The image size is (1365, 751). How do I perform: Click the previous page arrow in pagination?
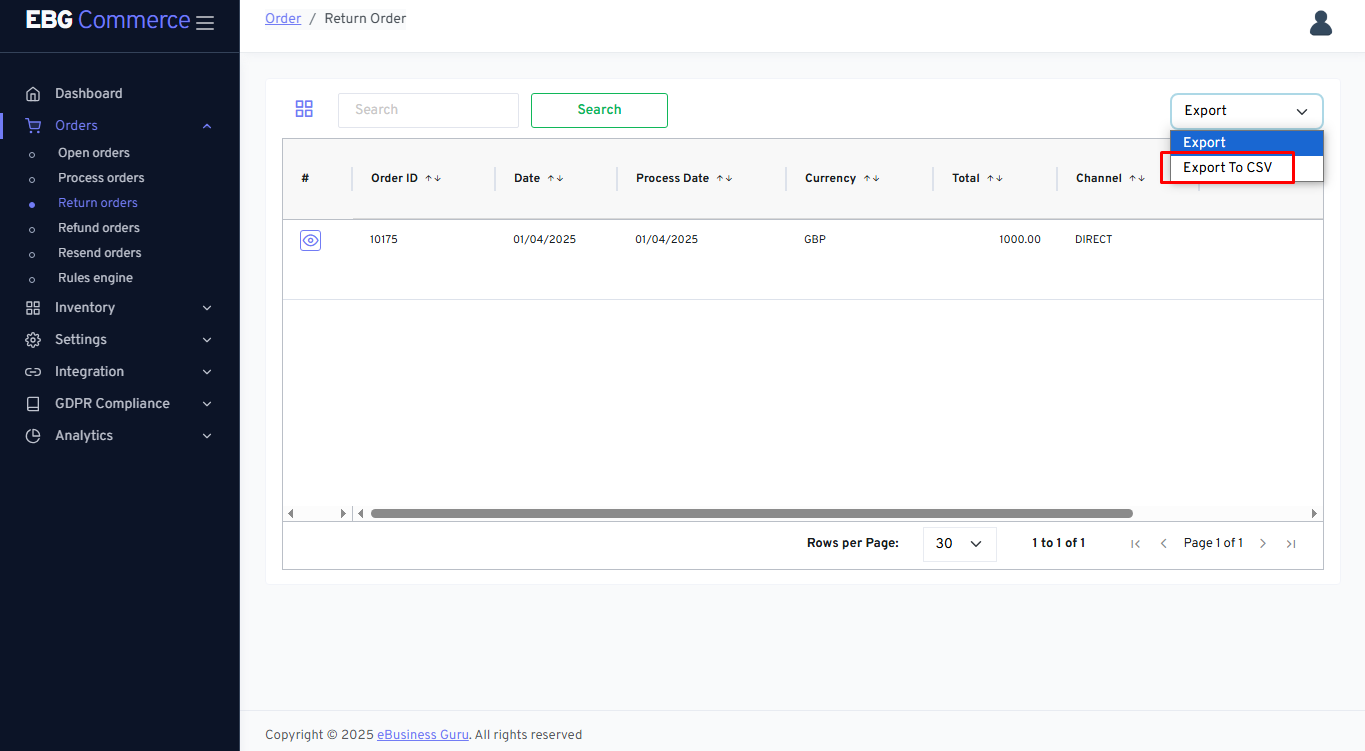(x=1163, y=544)
